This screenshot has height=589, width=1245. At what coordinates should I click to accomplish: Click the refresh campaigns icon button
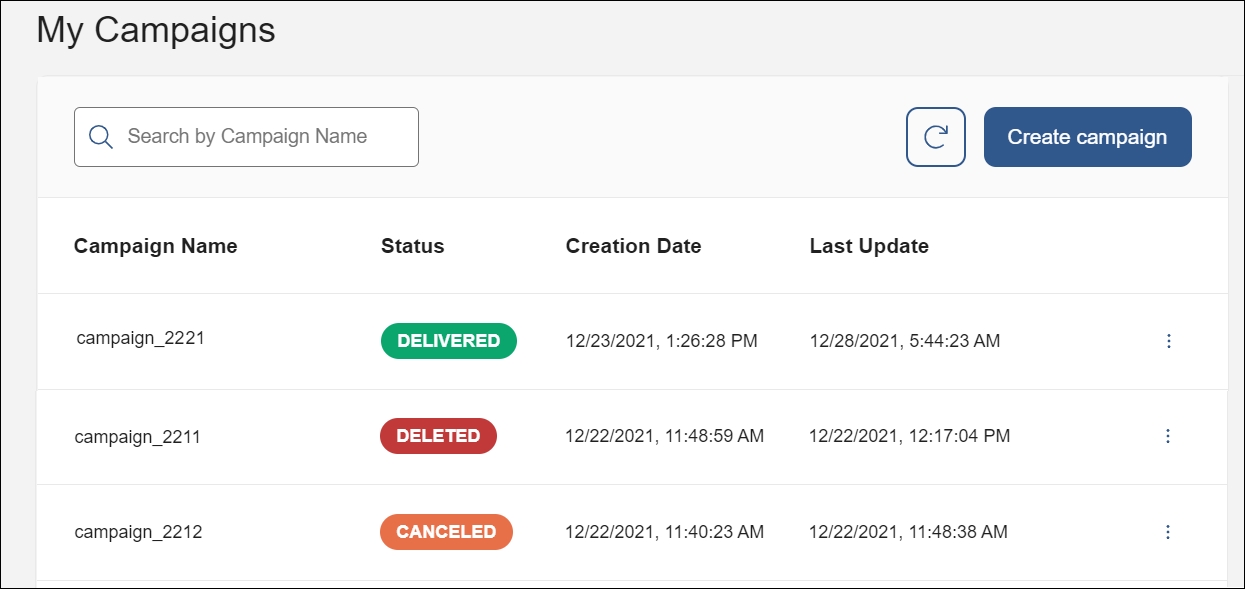(x=935, y=137)
